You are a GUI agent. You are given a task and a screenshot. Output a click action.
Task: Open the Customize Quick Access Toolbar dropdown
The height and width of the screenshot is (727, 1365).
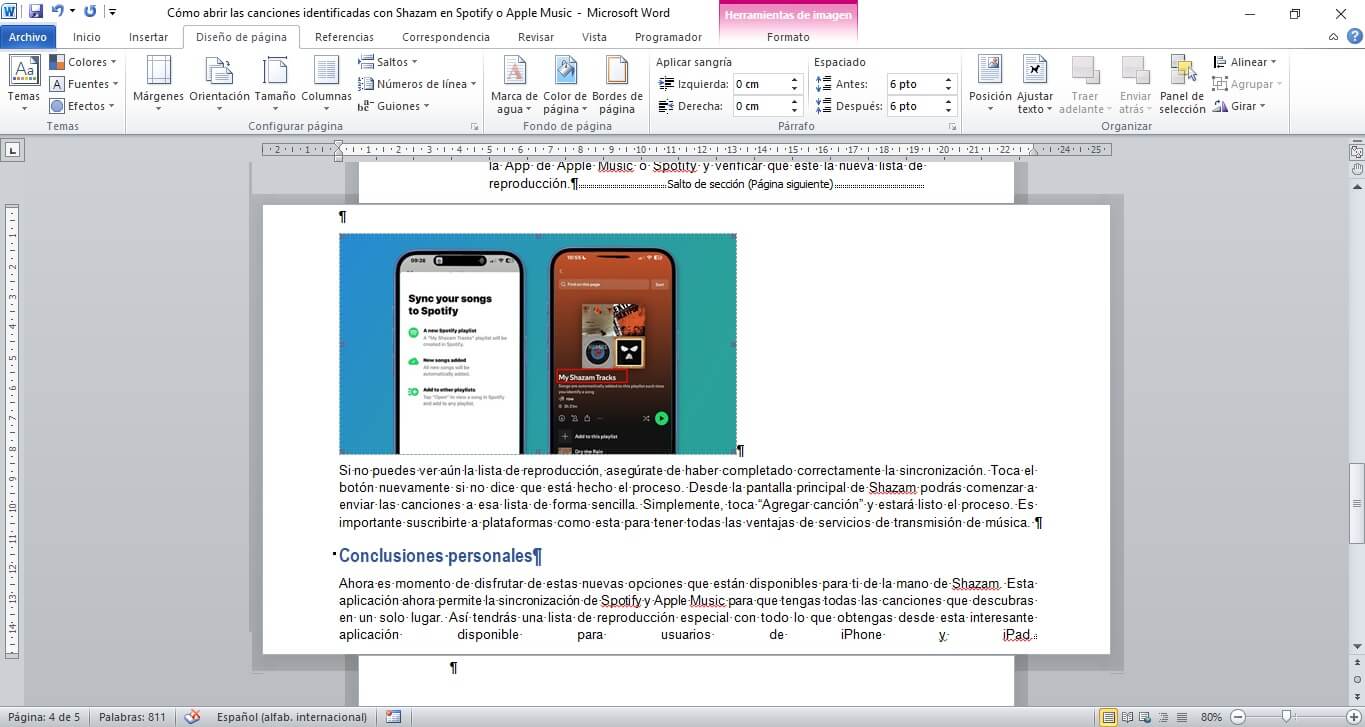(112, 12)
